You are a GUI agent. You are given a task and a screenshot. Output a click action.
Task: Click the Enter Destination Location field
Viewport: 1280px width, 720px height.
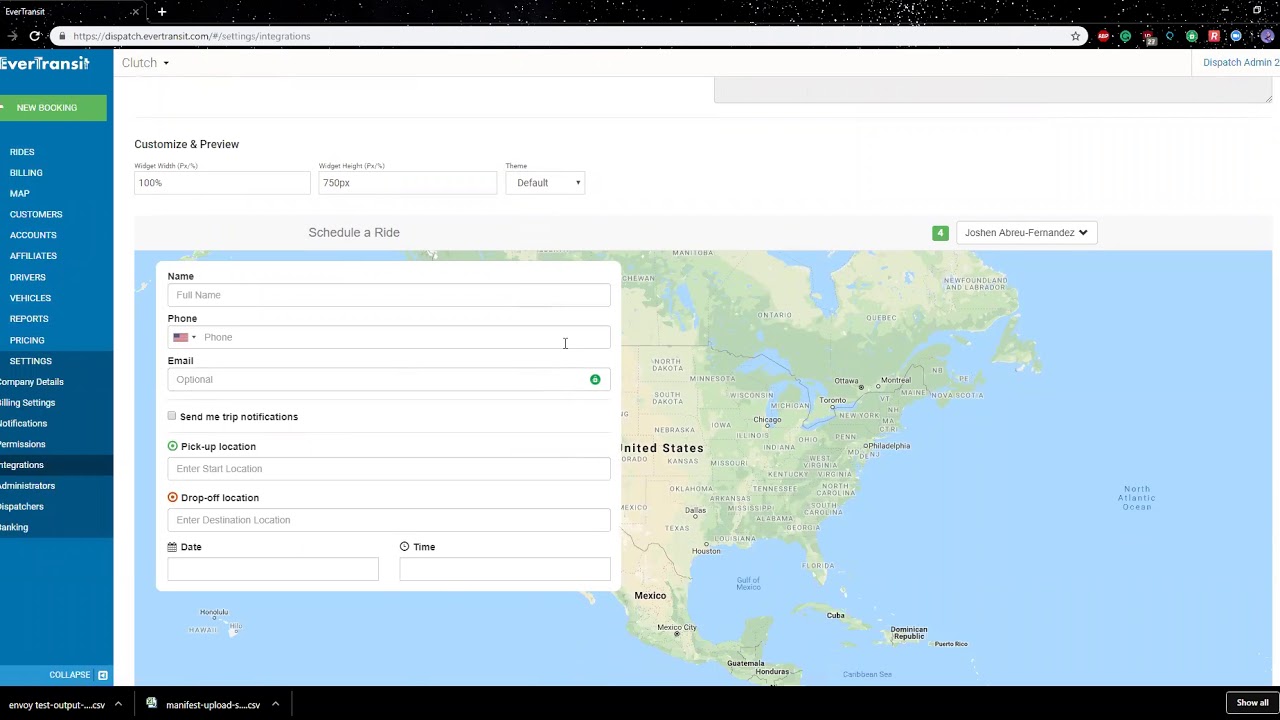tap(389, 520)
